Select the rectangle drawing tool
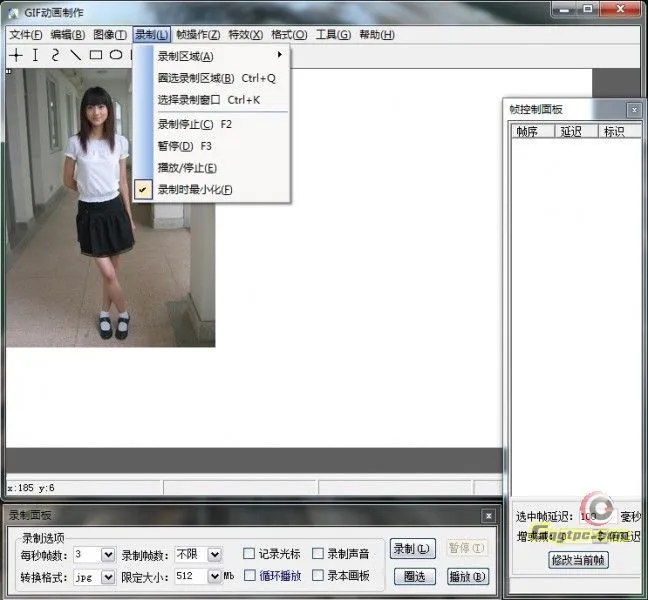Image resolution: width=648 pixels, height=600 pixels. (x=96, y=55)
